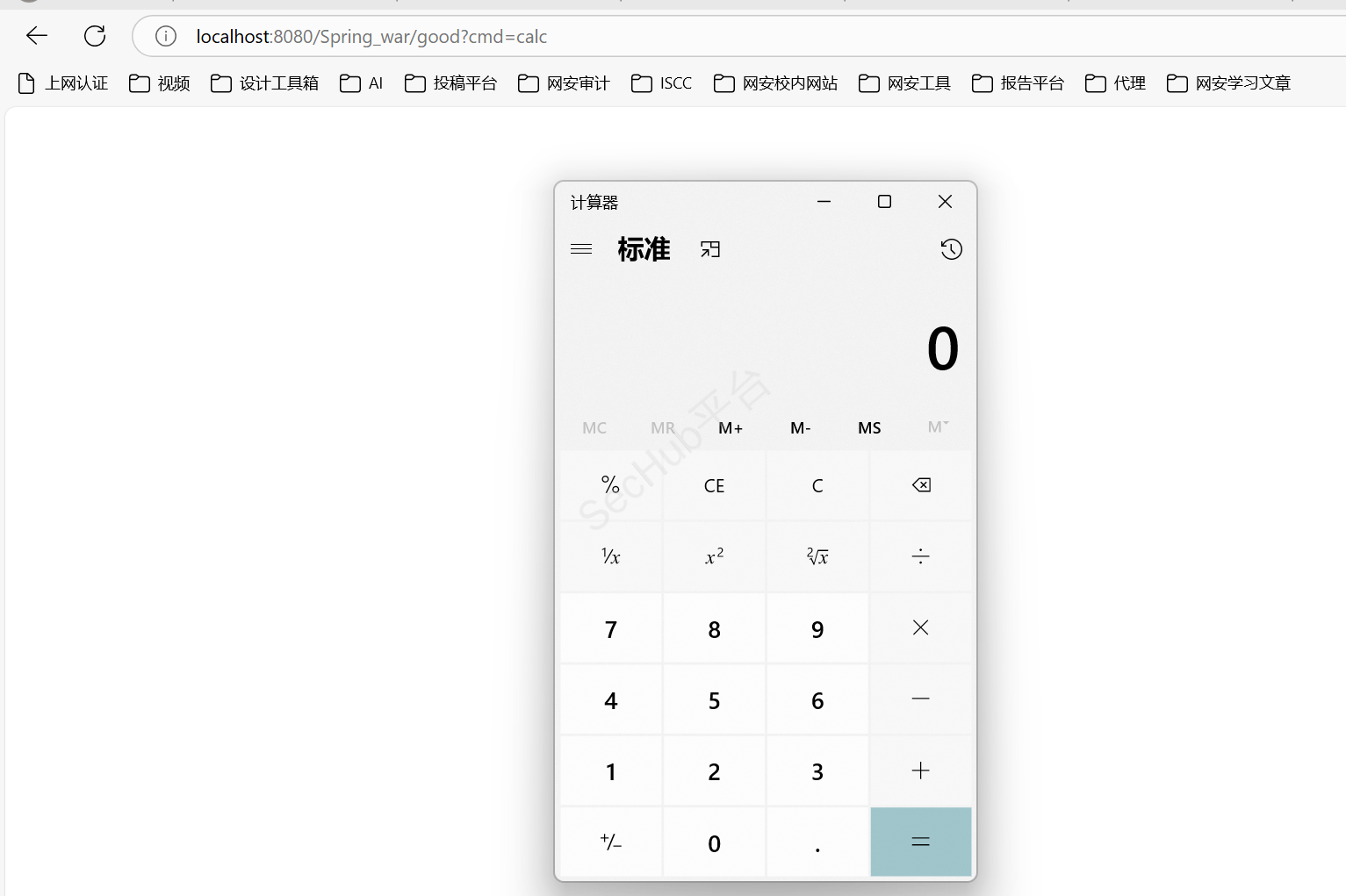
Task: Open the 网安工具 bookmark folder
Action: (905, 83)
